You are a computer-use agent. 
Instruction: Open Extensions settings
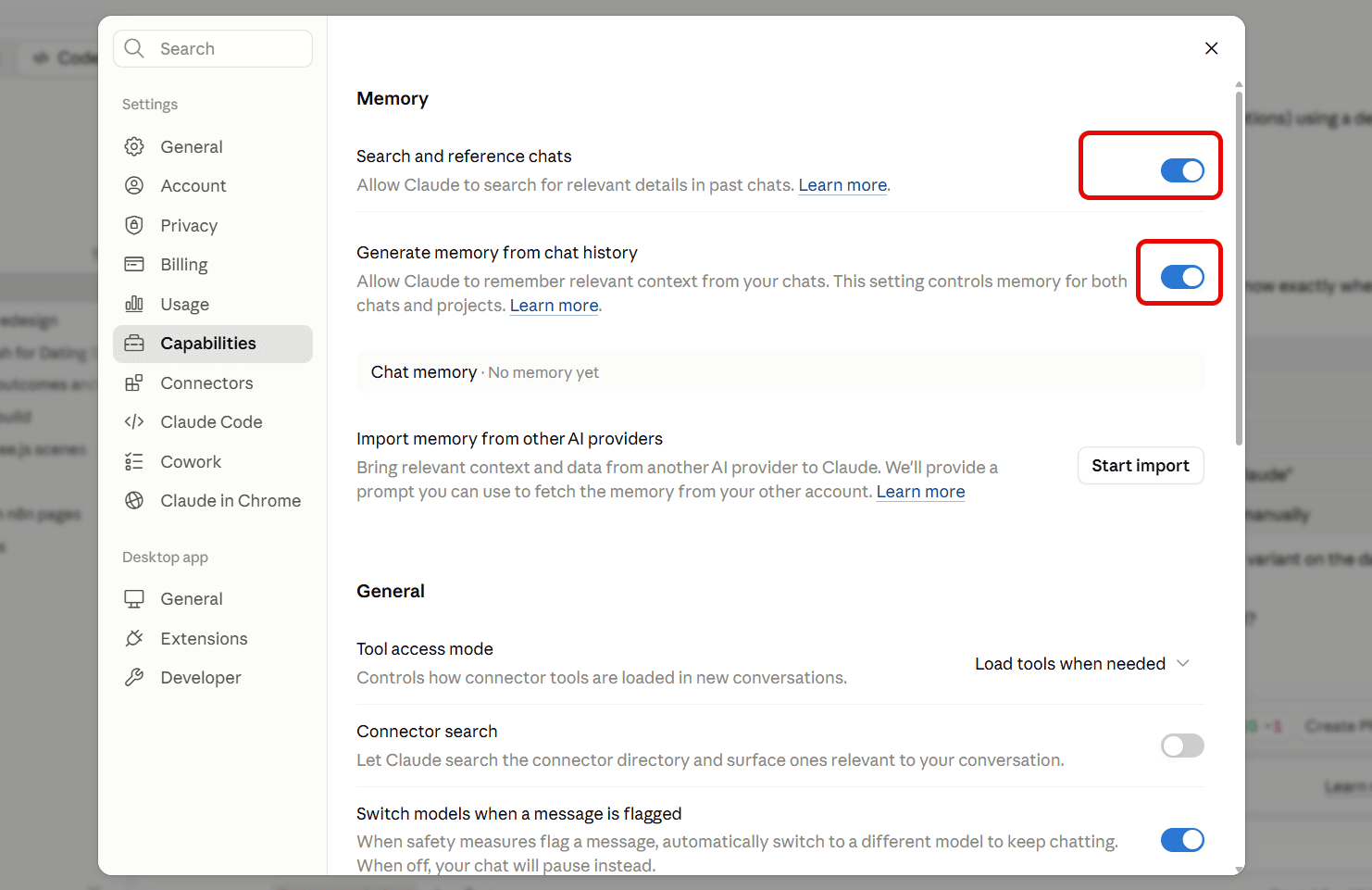pos(213,638)
